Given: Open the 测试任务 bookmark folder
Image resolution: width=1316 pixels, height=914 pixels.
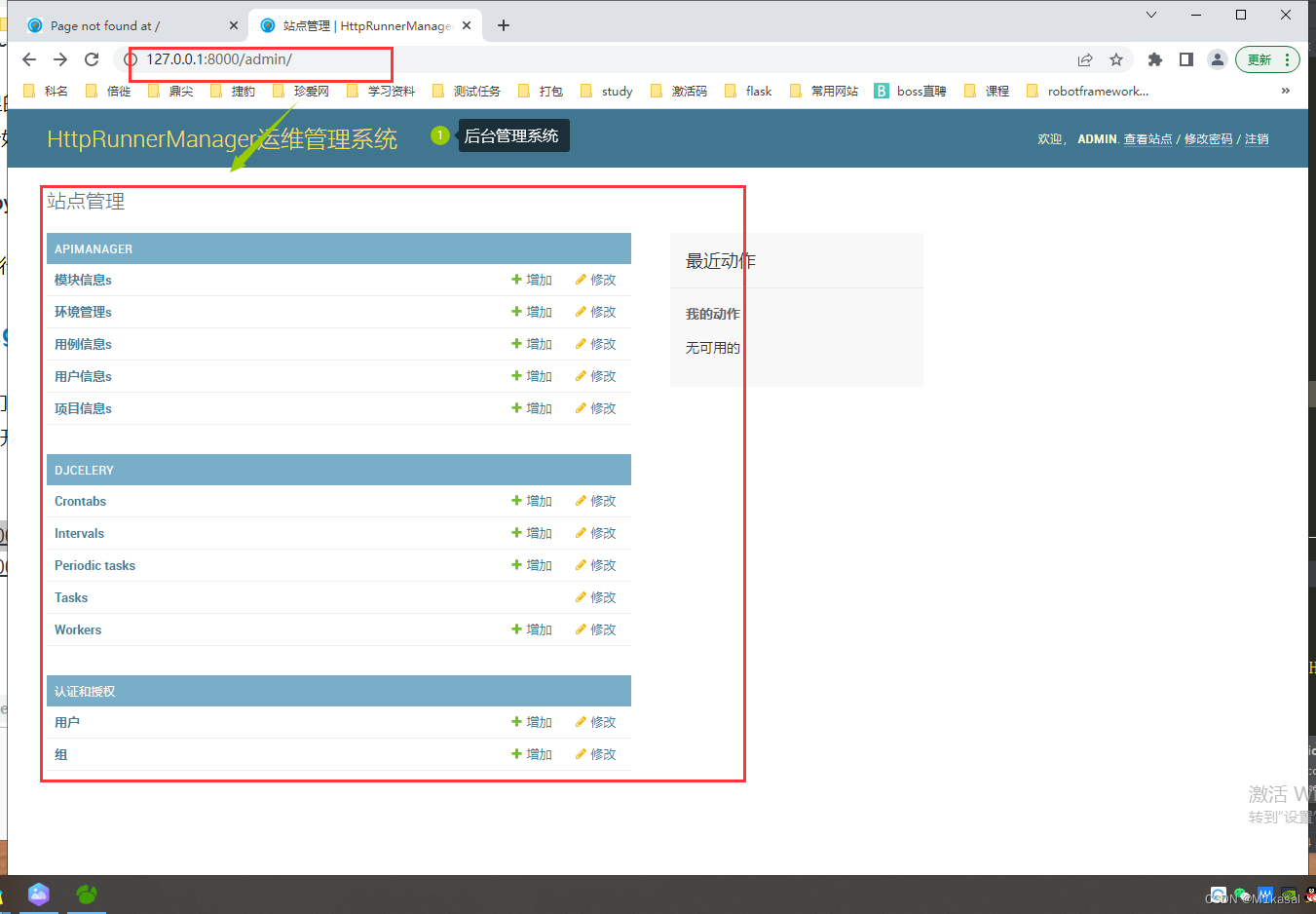Looking at the screenshot, I should [x=467, y=91].
